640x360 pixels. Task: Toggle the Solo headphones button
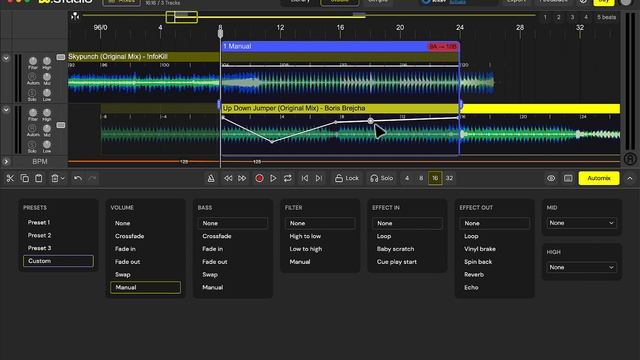point(382,178)
